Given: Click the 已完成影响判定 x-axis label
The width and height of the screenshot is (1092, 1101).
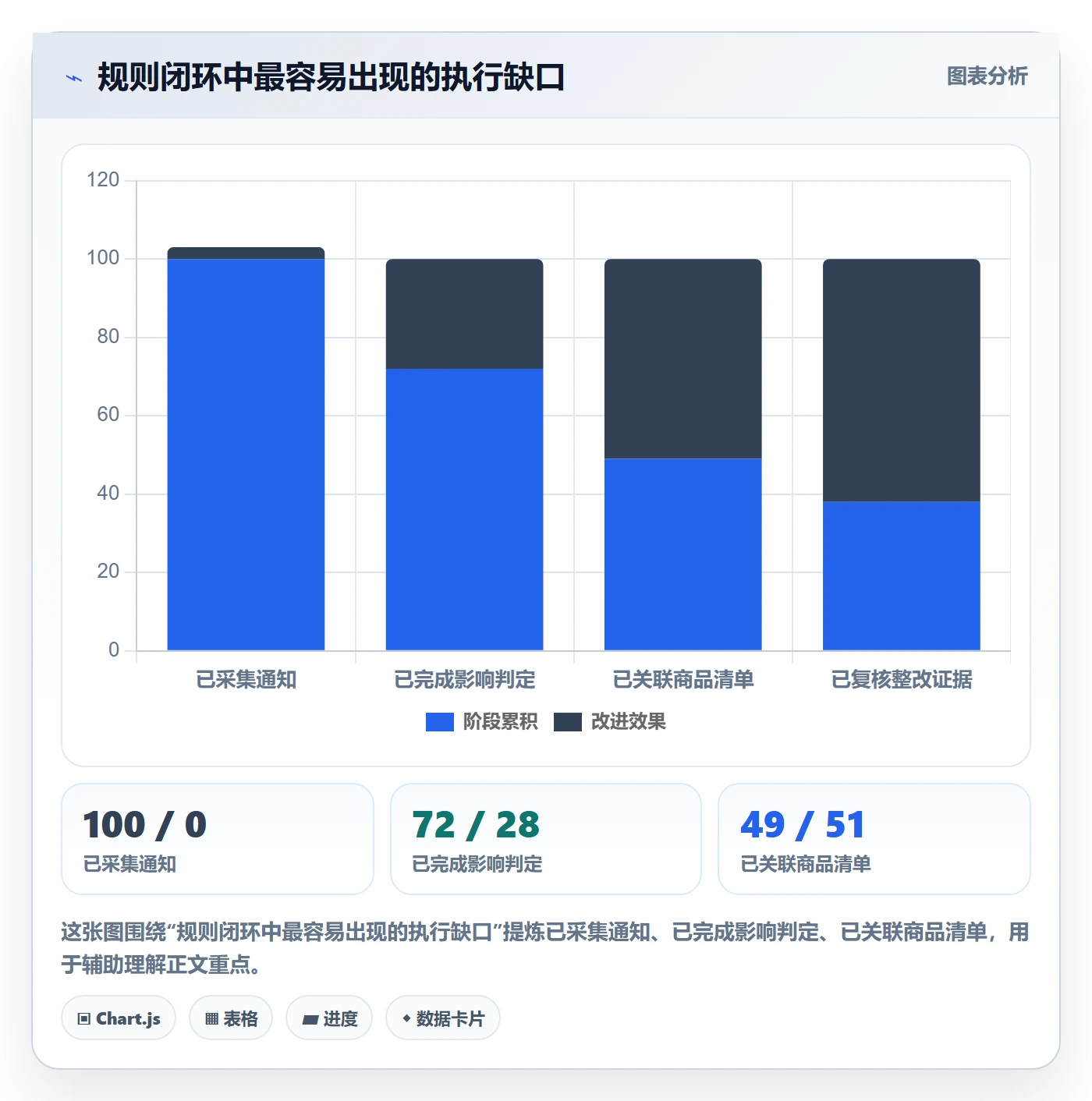Looking at the screenshot, I should (464, 680).
